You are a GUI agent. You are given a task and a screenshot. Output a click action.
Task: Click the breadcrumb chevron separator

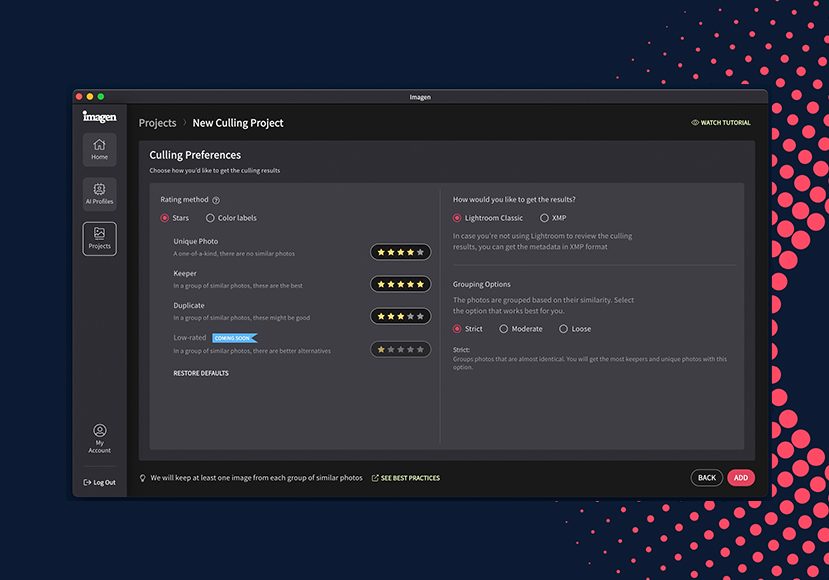point(185,122)
